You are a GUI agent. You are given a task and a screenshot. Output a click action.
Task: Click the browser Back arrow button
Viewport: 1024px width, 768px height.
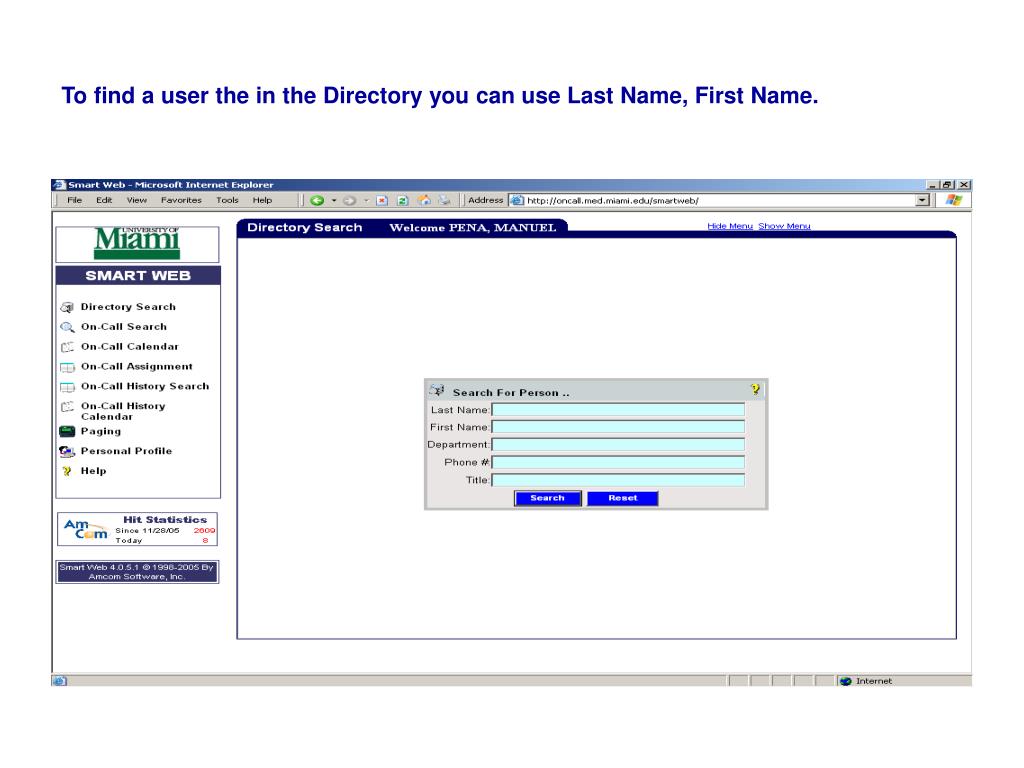click(317, 200)
